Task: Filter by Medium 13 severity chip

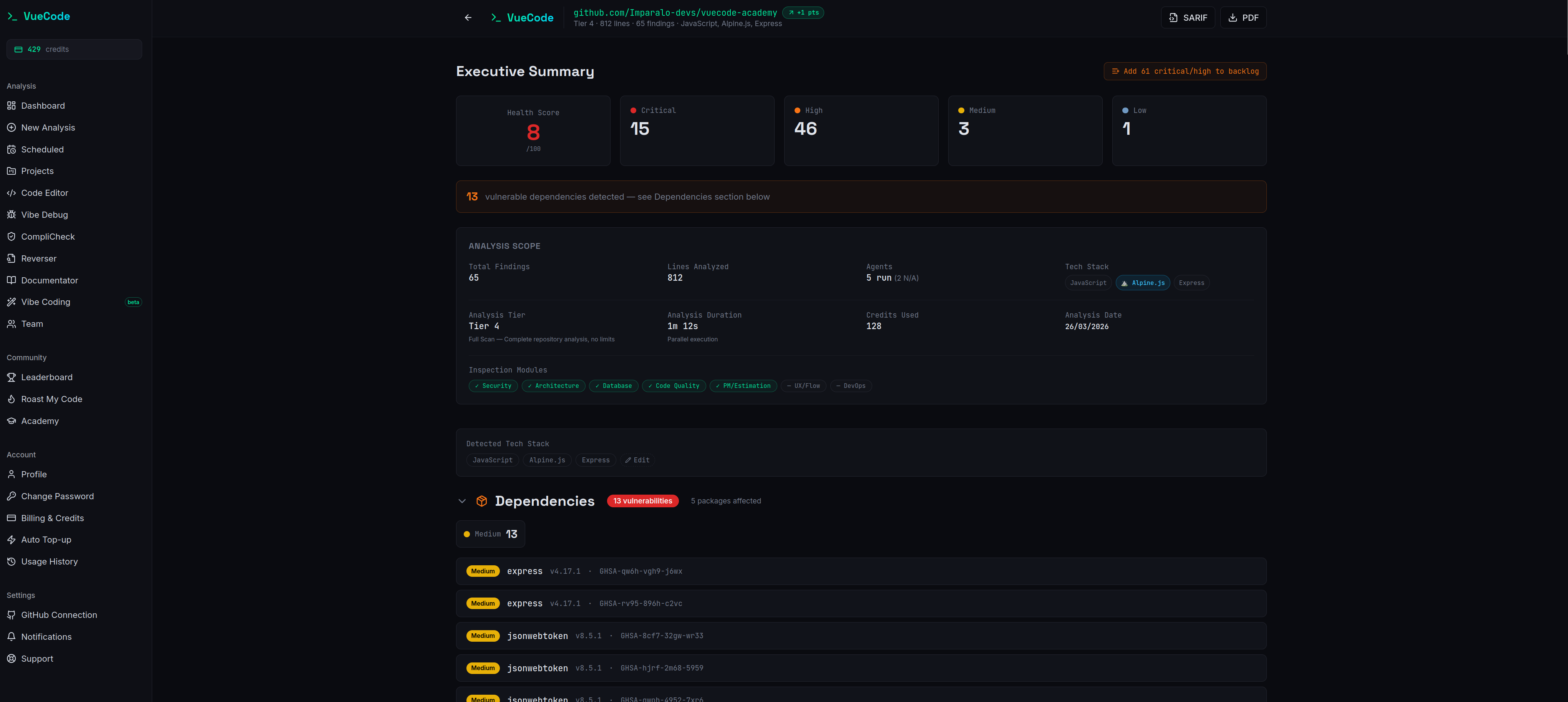Action: [490, 534]
